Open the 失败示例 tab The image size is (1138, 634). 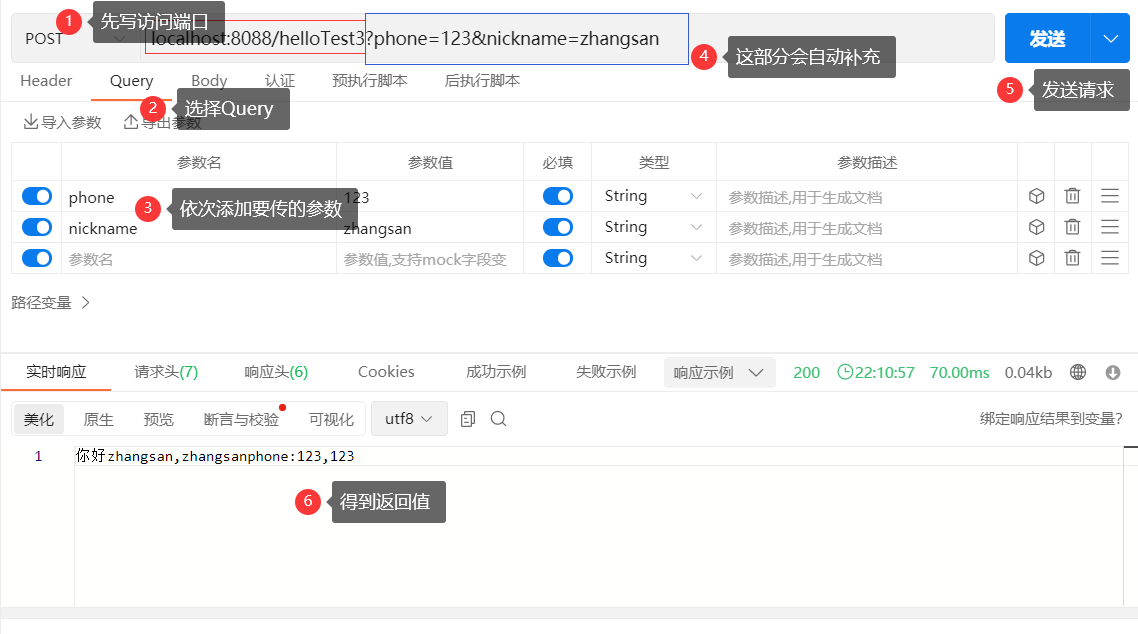pos(606,372)
